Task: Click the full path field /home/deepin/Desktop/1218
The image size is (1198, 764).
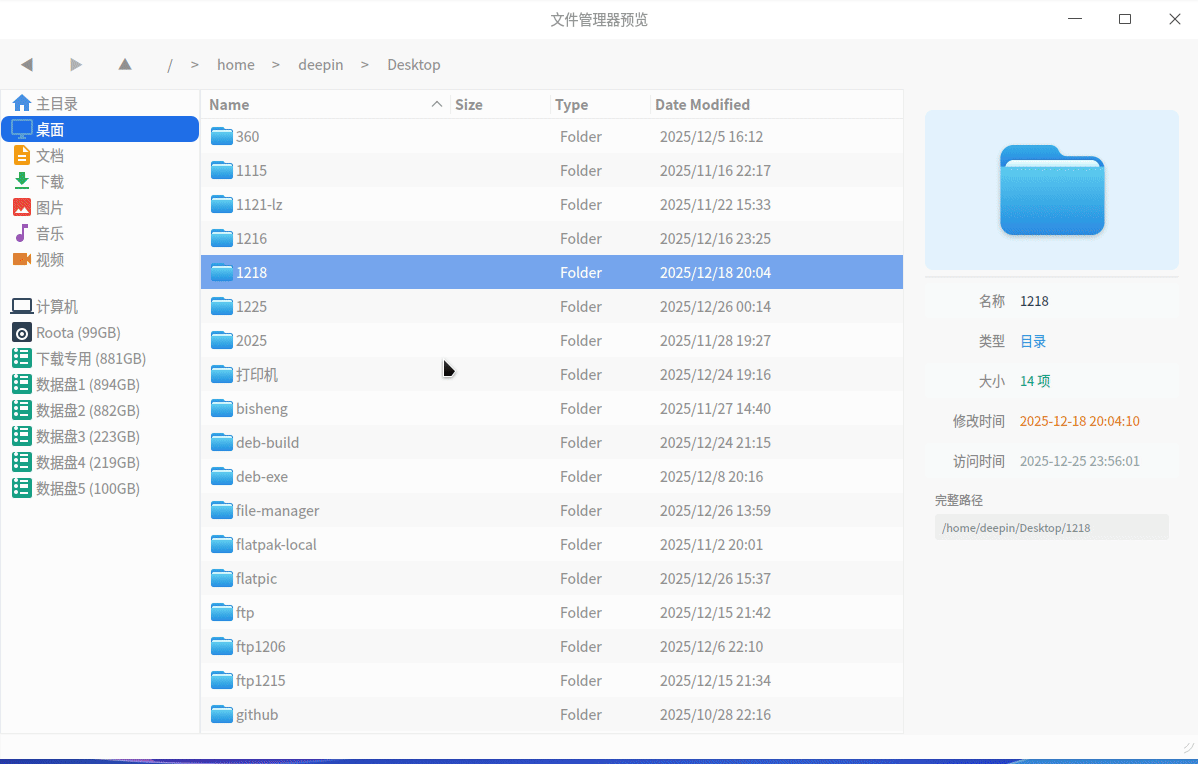Action: [x=1051, y=528]
